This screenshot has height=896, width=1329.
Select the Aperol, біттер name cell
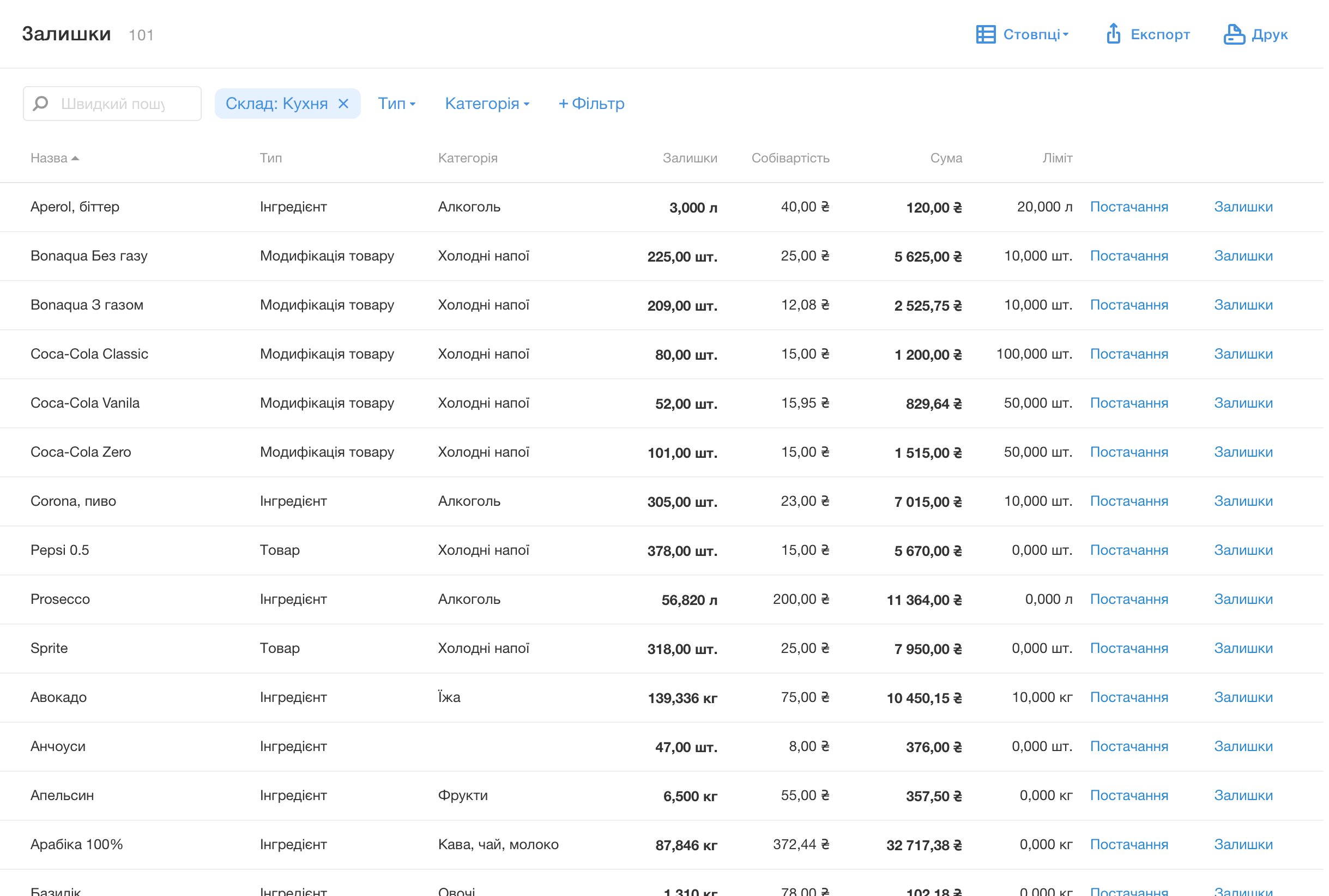coord(75,207)
